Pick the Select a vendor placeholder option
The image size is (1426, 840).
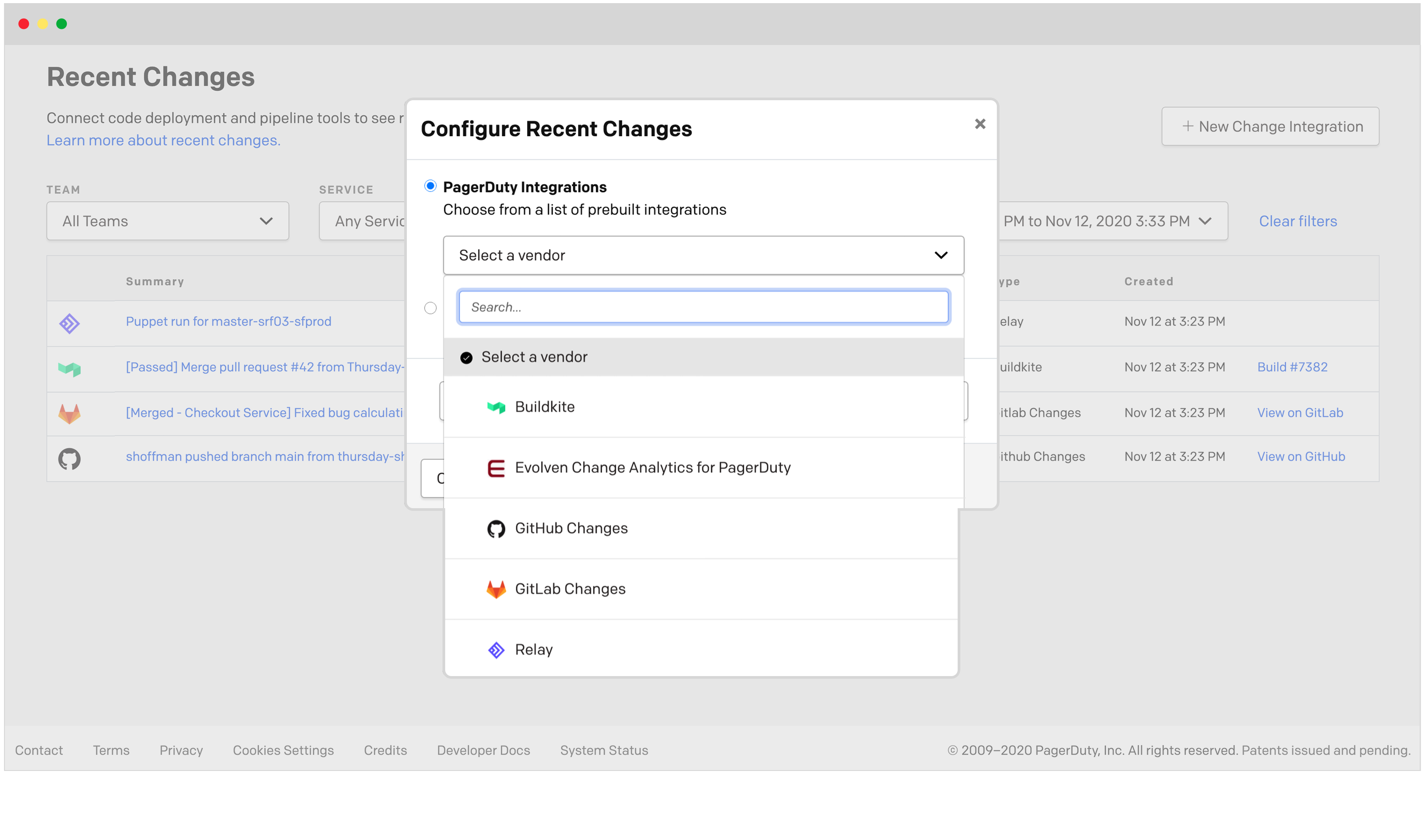tap(703, 357)
